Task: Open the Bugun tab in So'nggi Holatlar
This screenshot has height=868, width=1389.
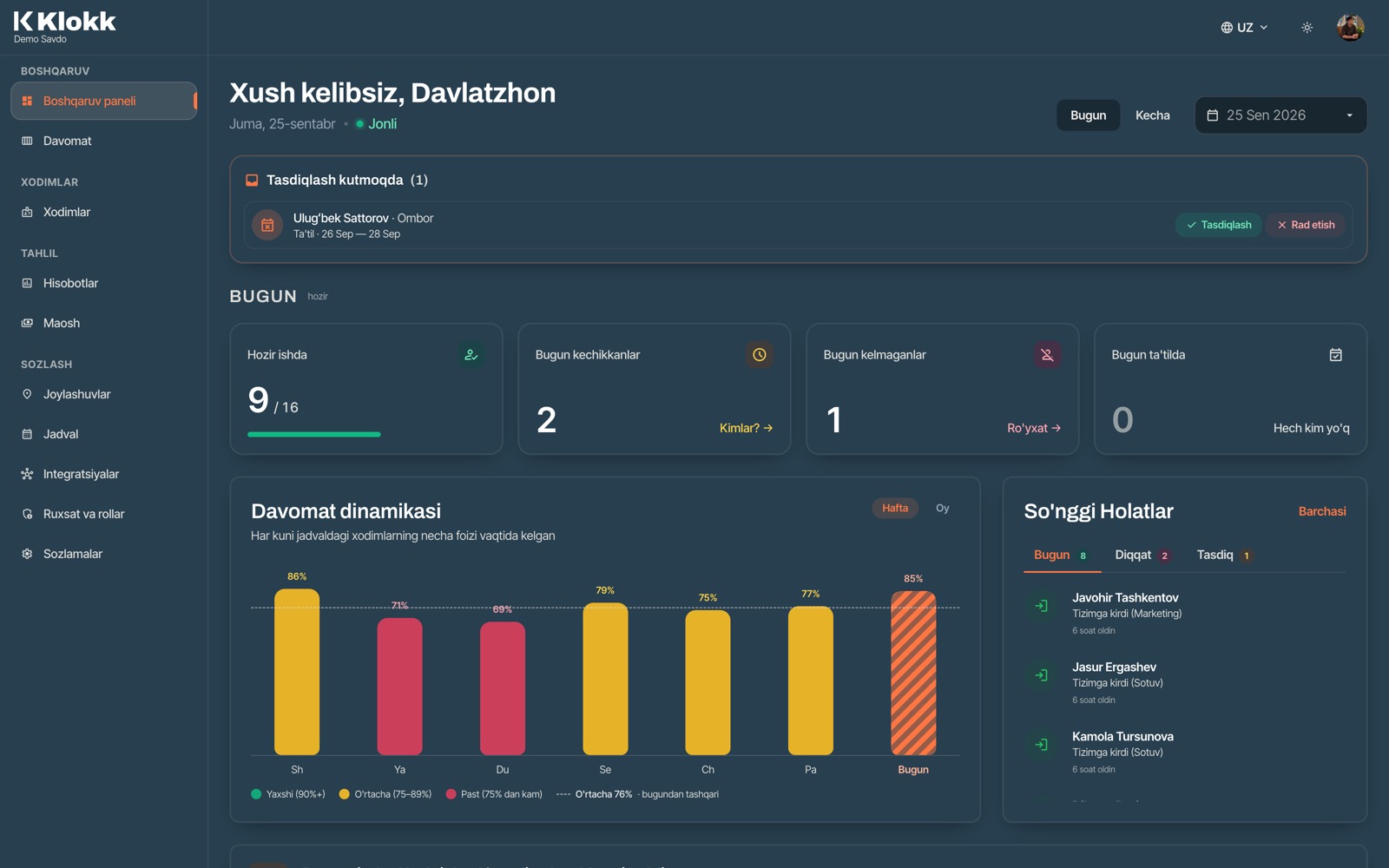Action: (1062, 556)
